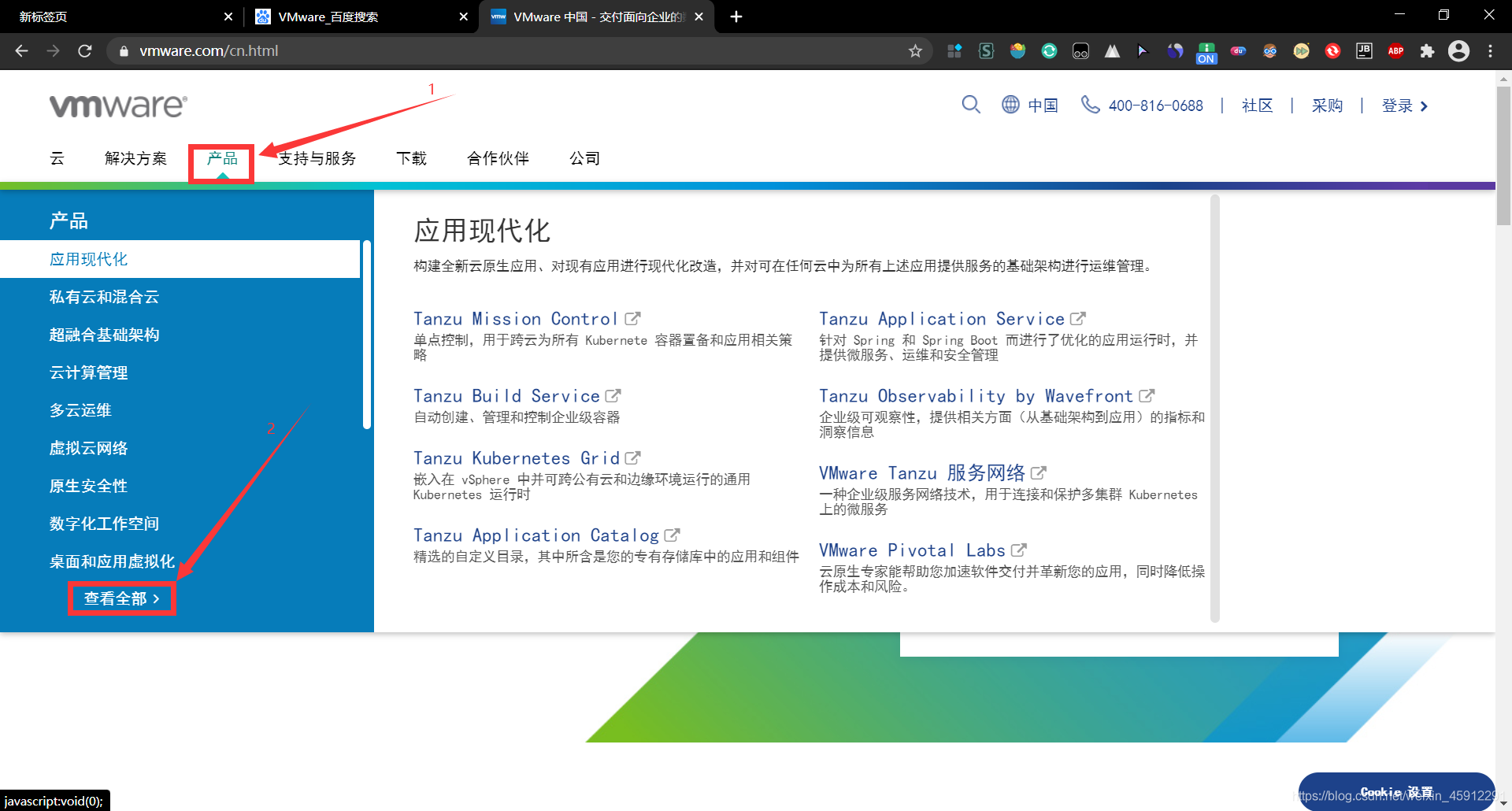Click the 查看全部 view all link
This screenshot has width=1512, height=811.
tap(121, 598)
